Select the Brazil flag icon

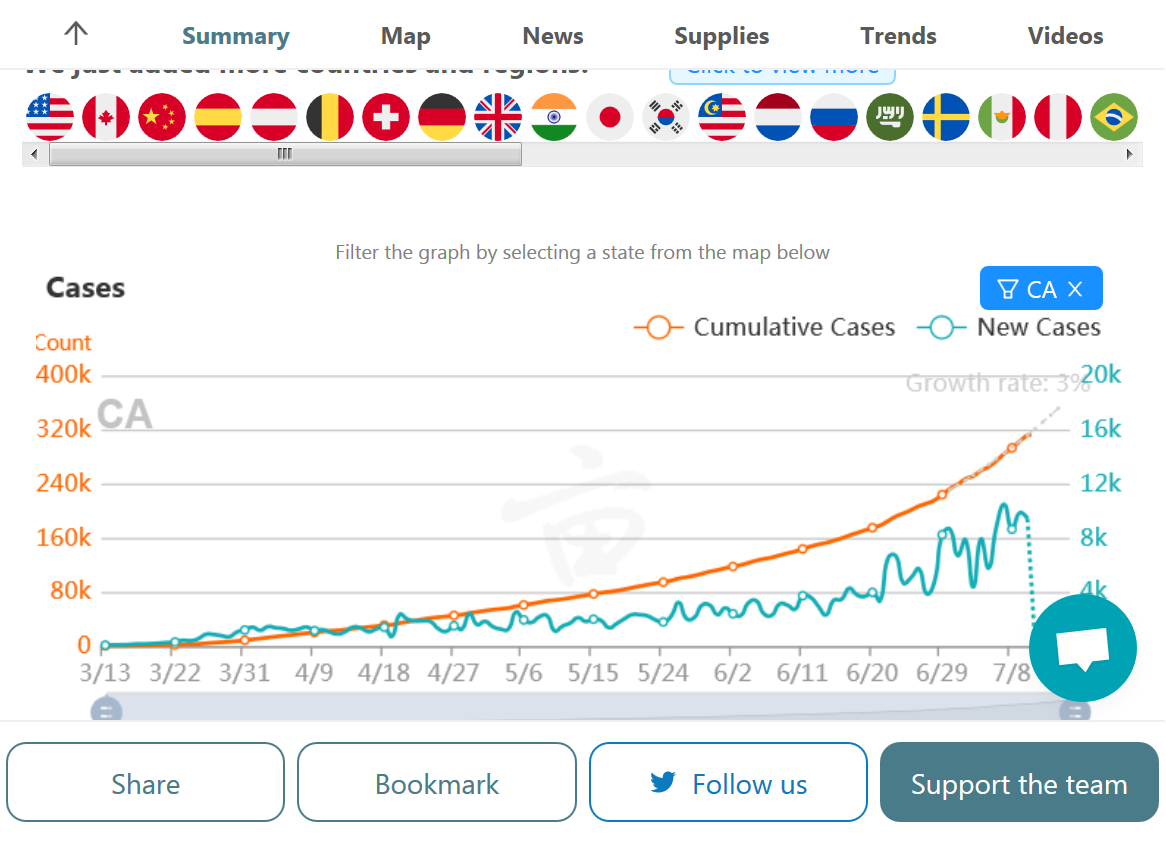[x=1114, y=117]
